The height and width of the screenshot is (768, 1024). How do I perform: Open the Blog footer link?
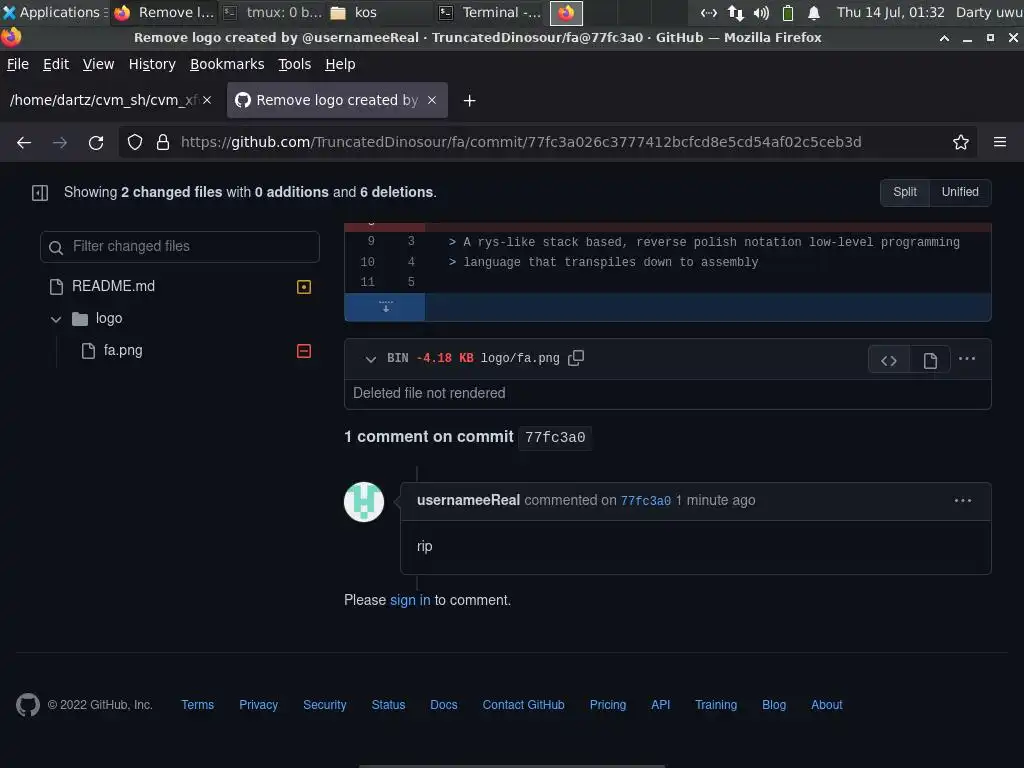[x=774, y=705]
